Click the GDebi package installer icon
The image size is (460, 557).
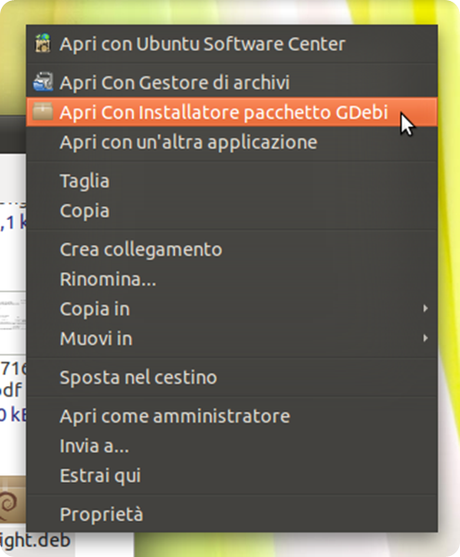click(x=43, y=112)
